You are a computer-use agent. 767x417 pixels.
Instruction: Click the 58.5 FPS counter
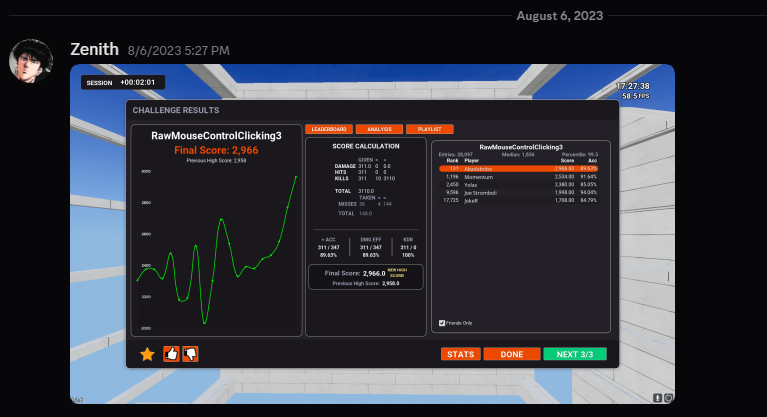[x=635, y=96]
